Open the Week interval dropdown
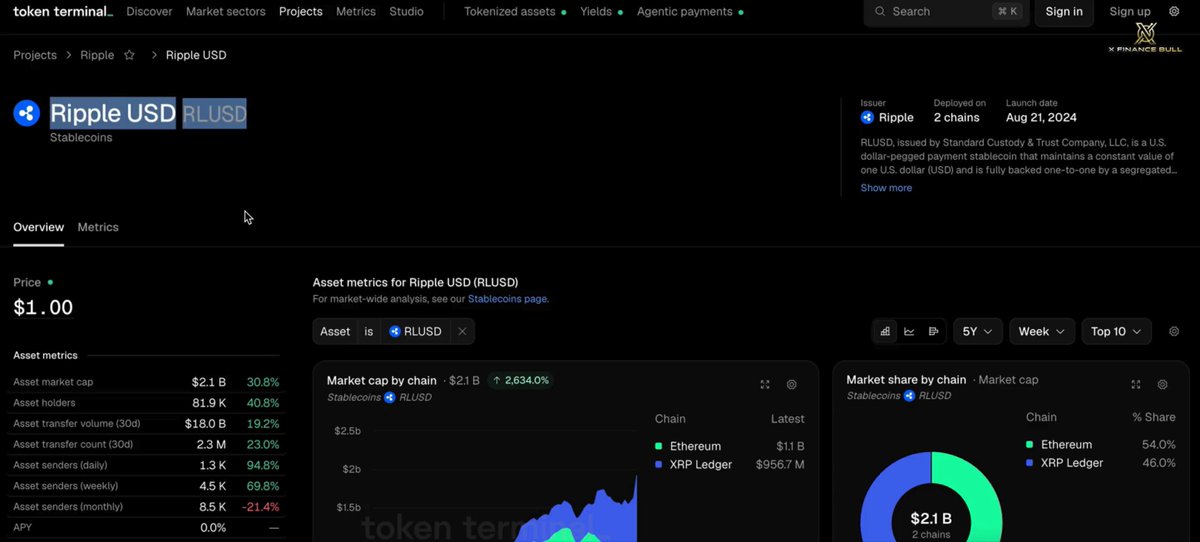The height and width of the screenshot is (542, 1200). (x=1042, y=331)
